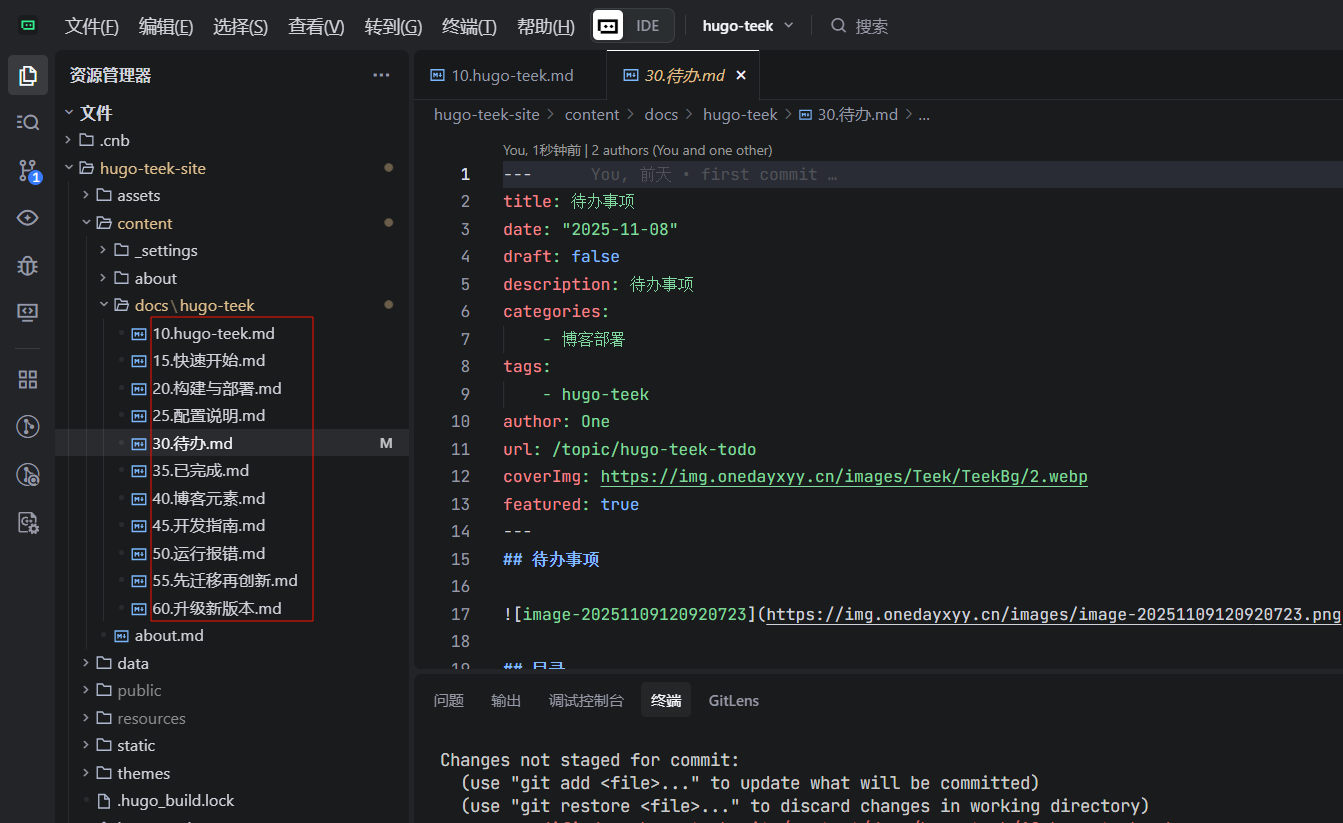Open the 终端(T) menu
Viewport: 1343px width, 823px height.
click(469, 27)
